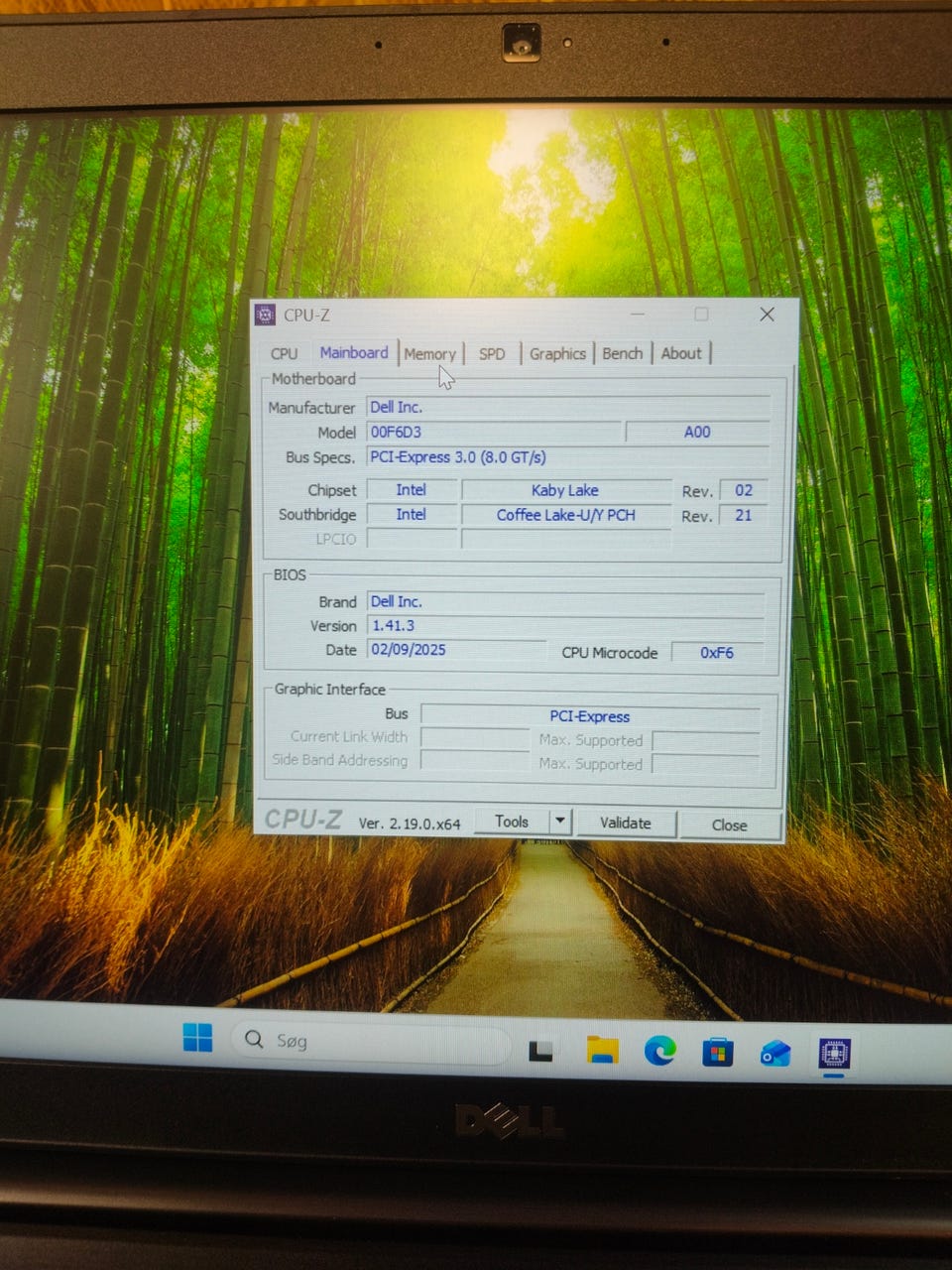Click the Validate button
This screenshot has height=1270, width=952.
tap(626, 823)
